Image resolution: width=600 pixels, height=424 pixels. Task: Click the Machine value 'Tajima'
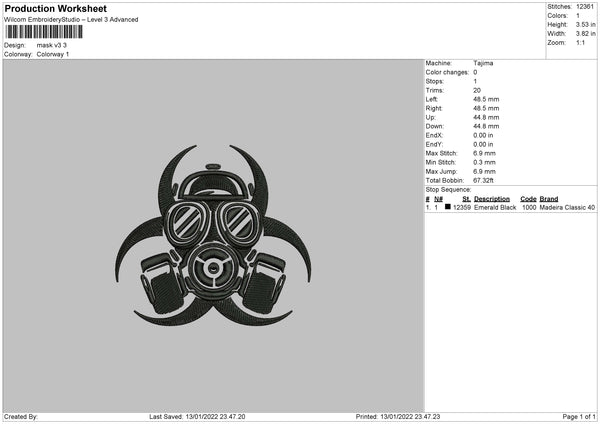pyautogui.click(x=483, y=63)
